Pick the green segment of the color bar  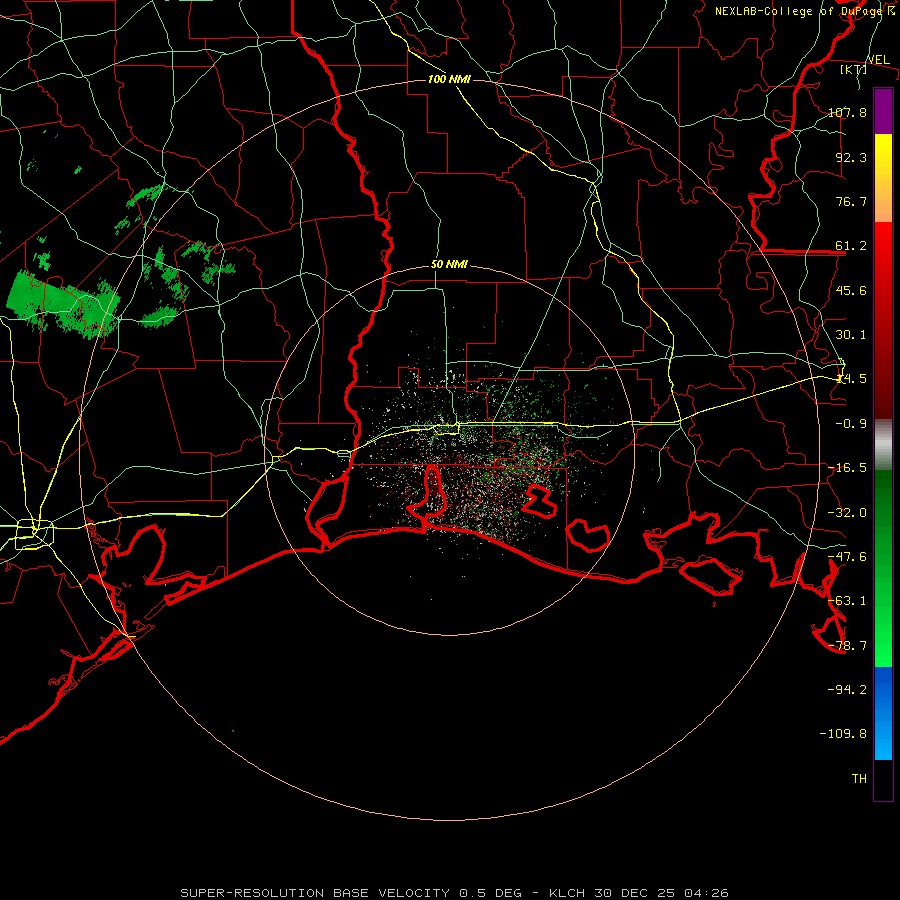pyautogui.click(x=883, y=568)
